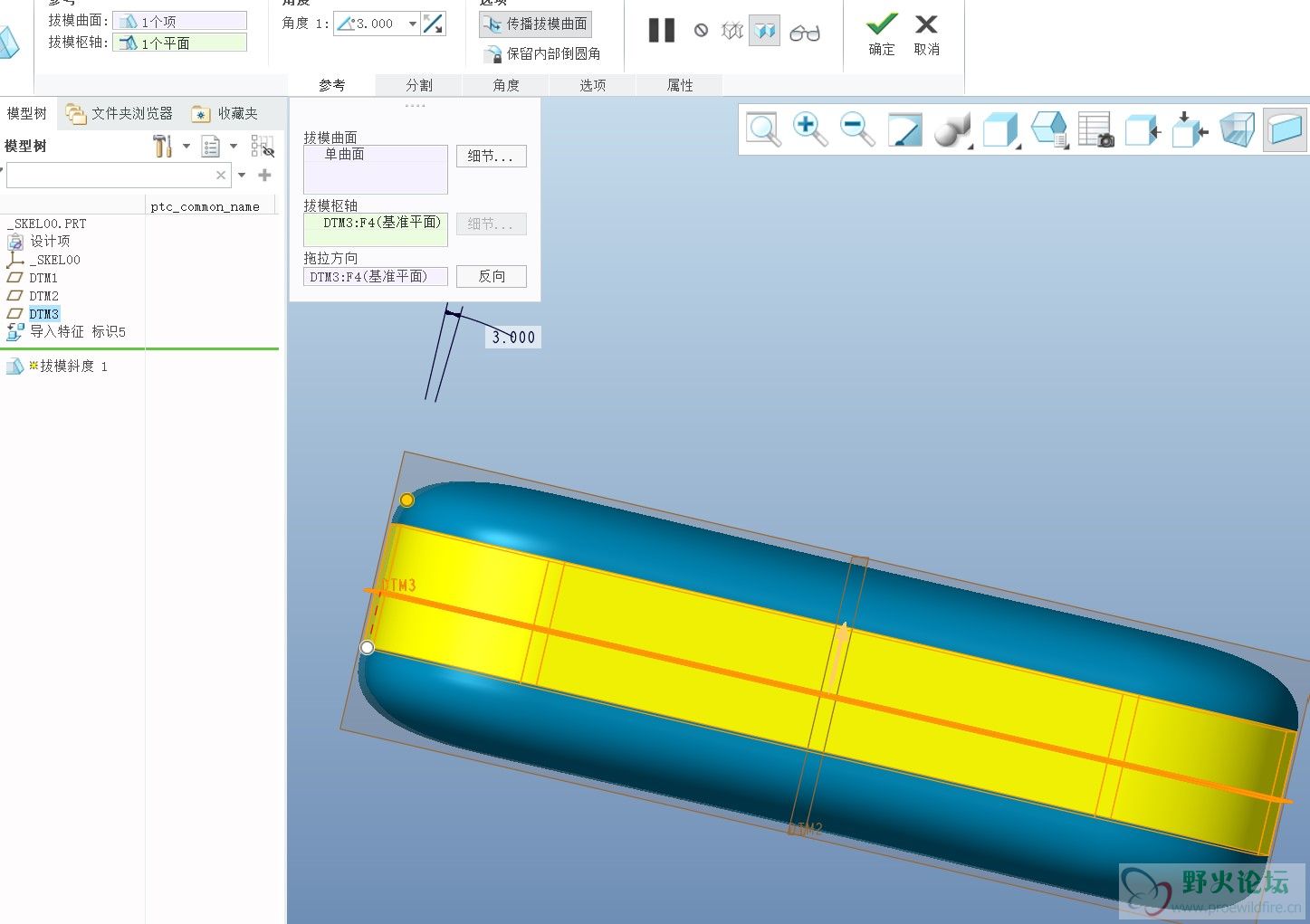This screenshot has height=924, width=1310.
Task: Confirm with the green 确定 checkmark
Action: click(882, 34)
